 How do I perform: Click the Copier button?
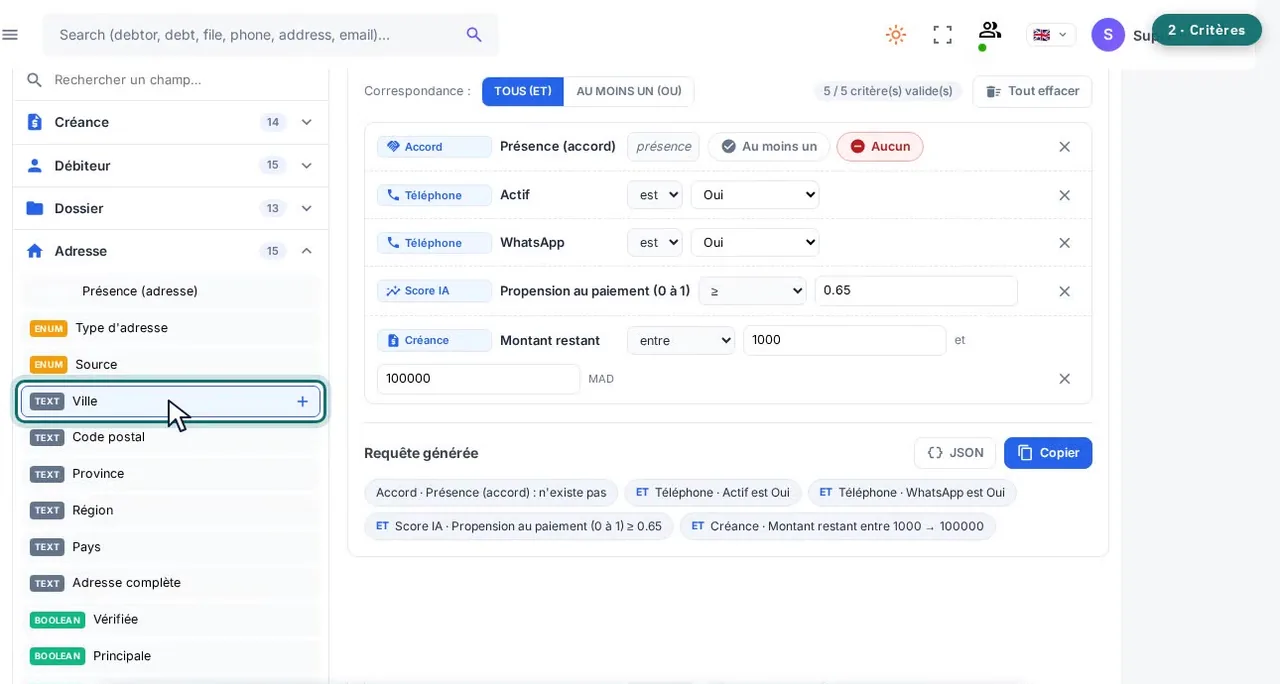(1048, 453)
